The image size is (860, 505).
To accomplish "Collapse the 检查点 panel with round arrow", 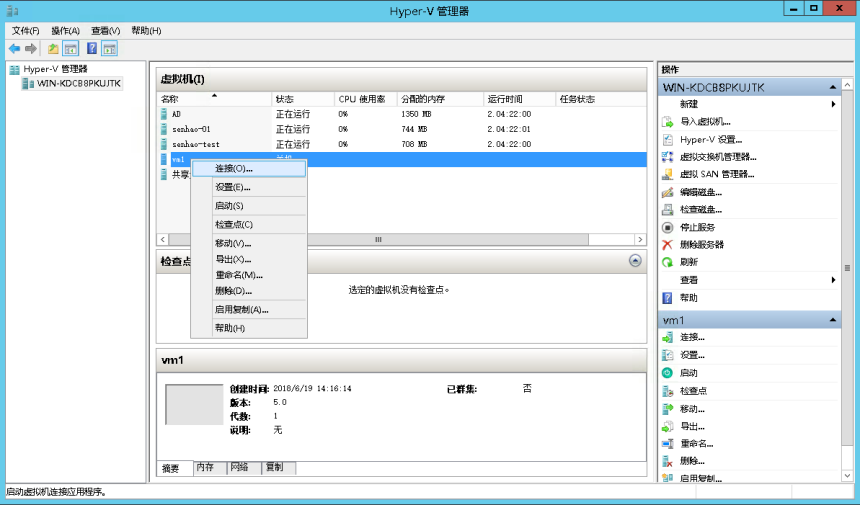I will pos(635,261).
